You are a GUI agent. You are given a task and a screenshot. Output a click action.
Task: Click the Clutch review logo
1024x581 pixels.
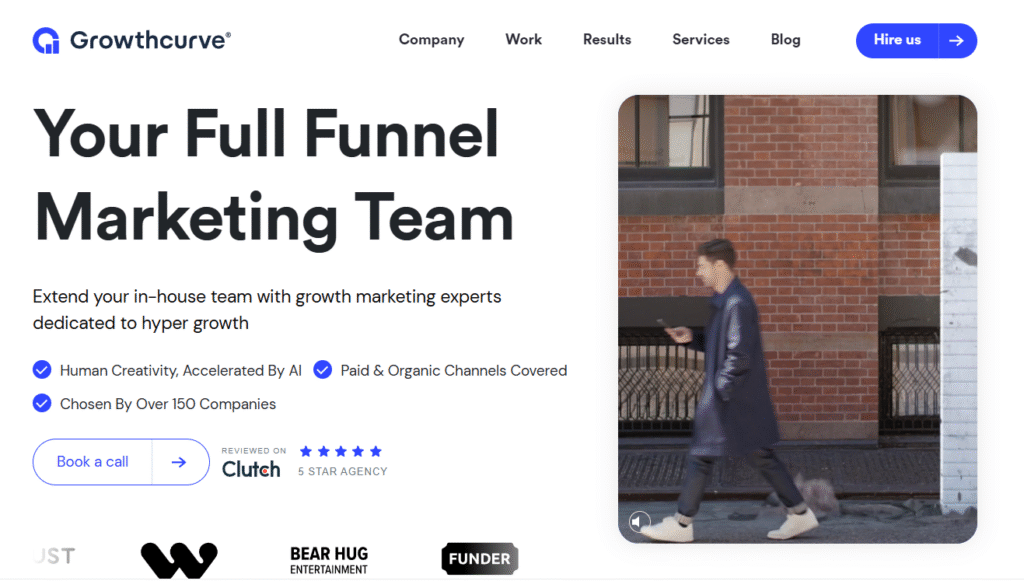pos(251,468)
